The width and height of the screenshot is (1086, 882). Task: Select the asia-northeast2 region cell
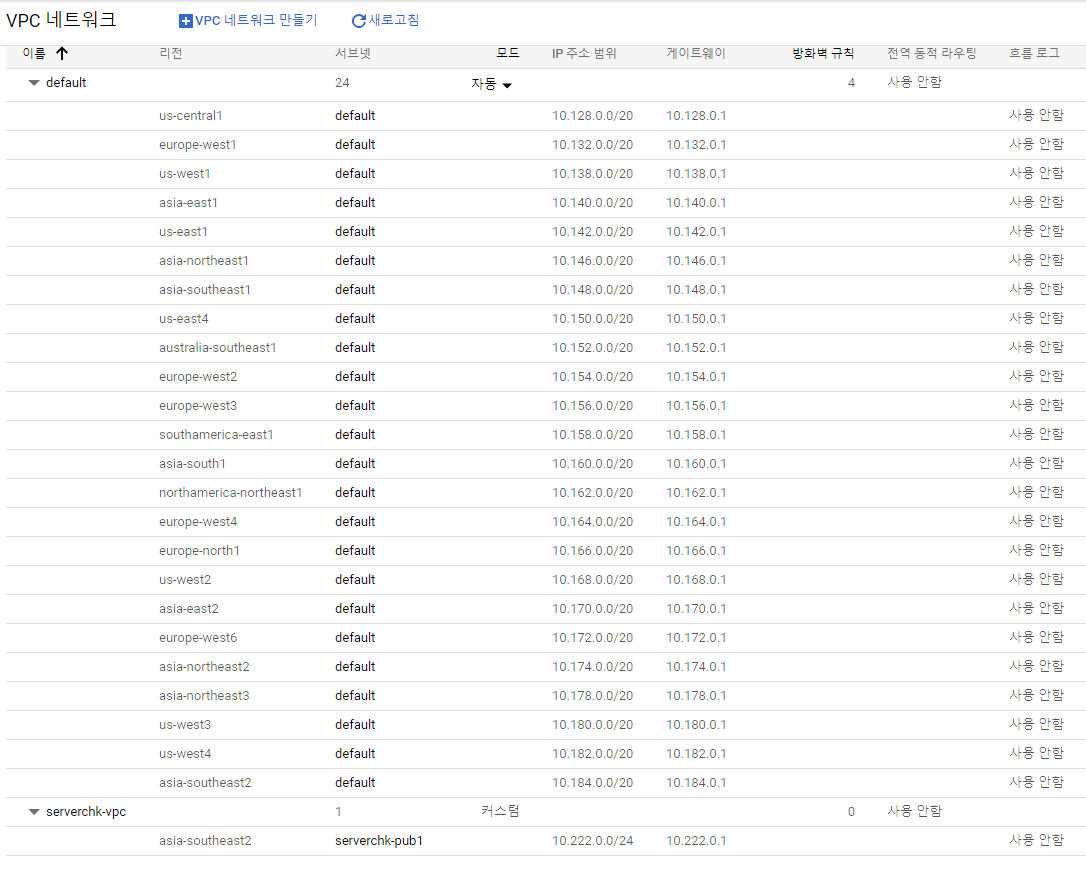coord(204,667)
